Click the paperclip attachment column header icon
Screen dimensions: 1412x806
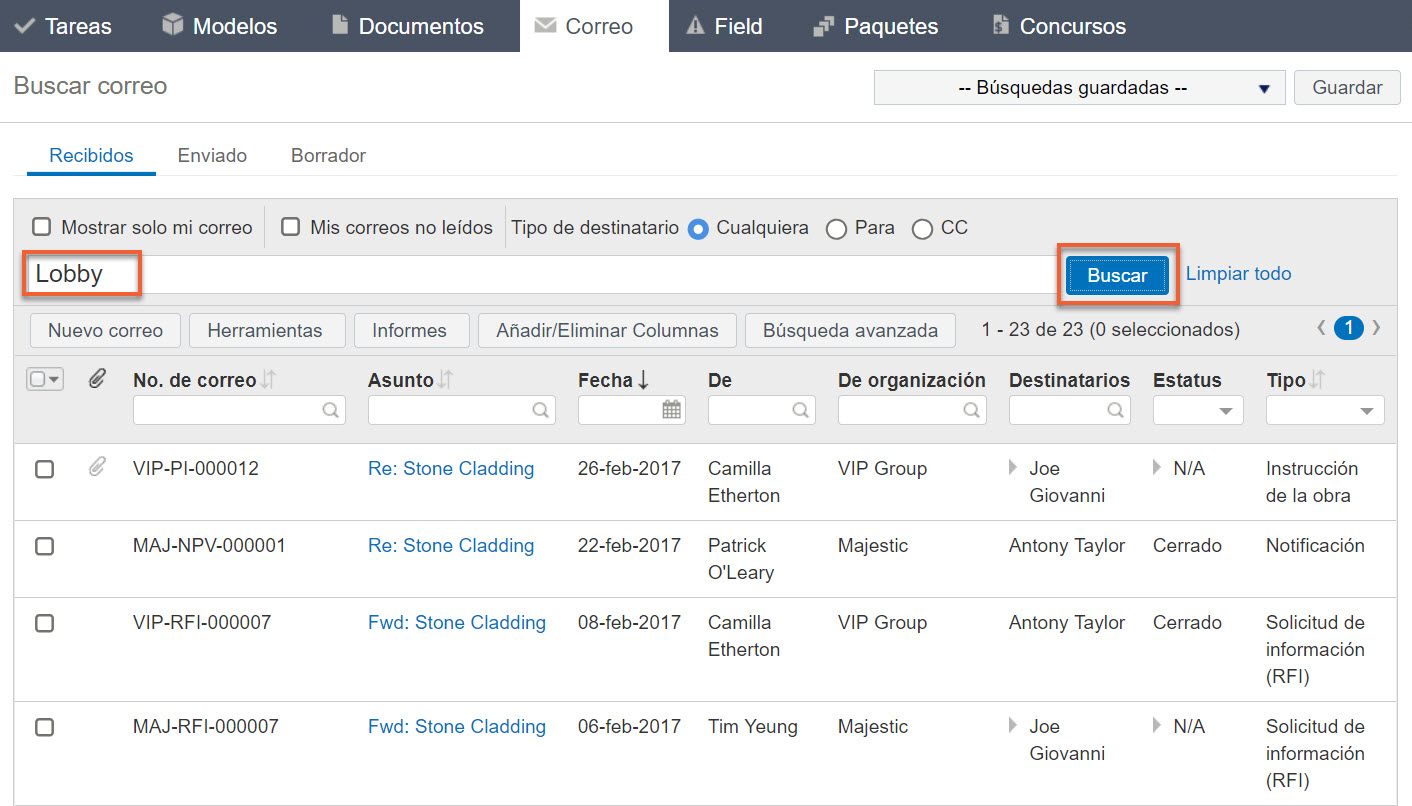coord(97,379)
